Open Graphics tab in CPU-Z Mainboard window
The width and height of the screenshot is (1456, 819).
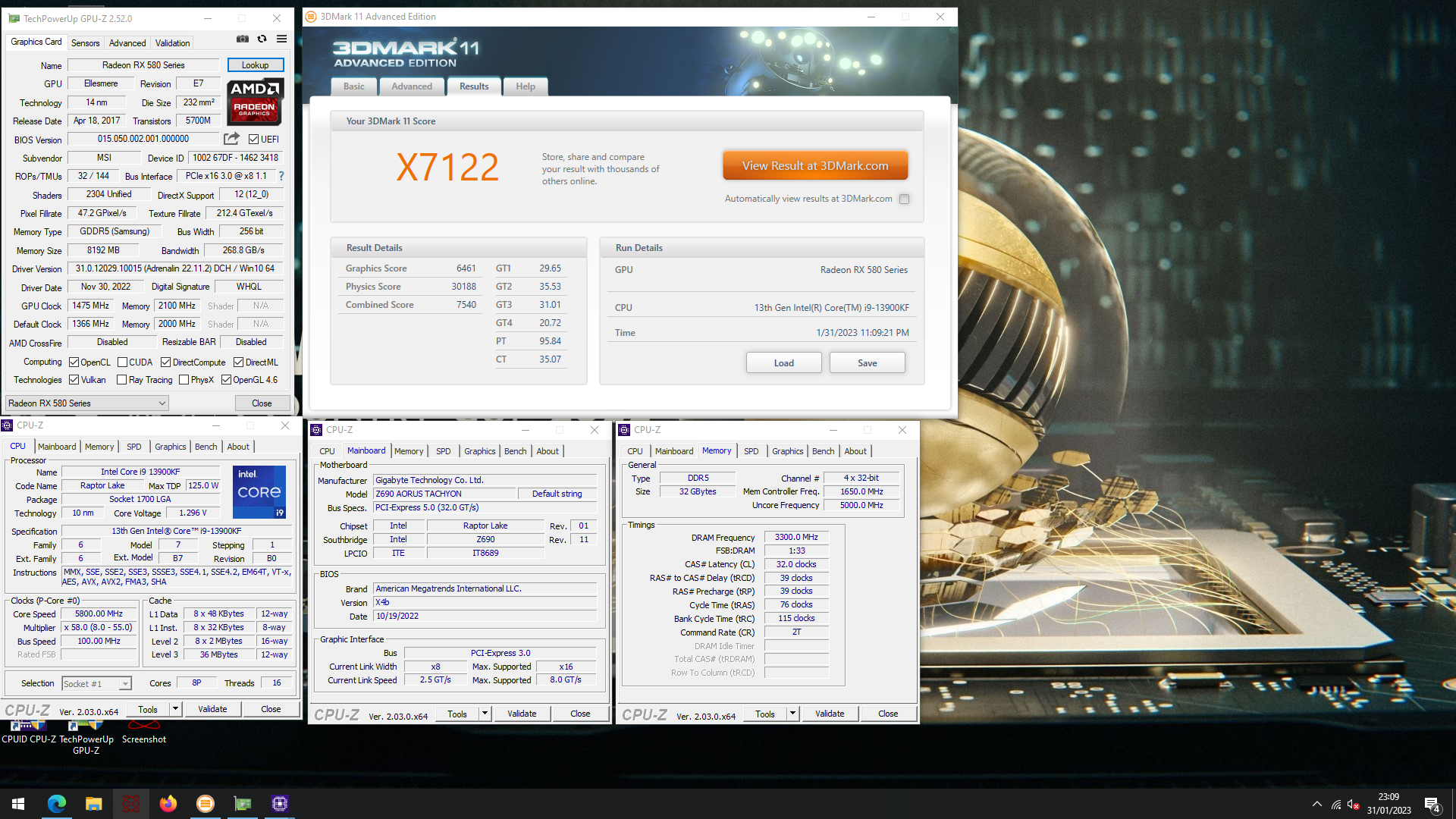point(479,451)
